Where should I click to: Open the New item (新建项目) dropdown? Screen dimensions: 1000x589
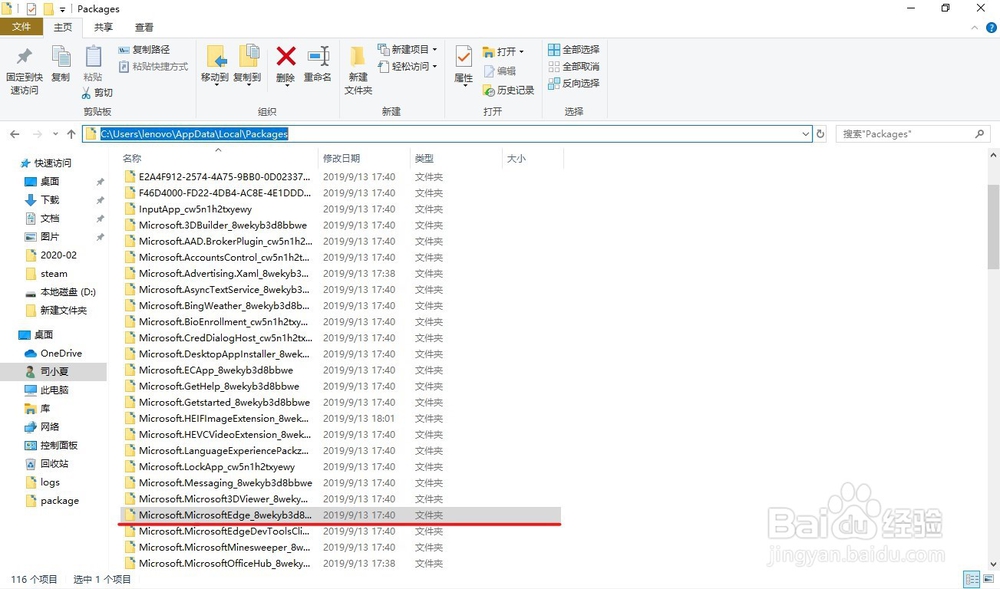pos(408,50)
